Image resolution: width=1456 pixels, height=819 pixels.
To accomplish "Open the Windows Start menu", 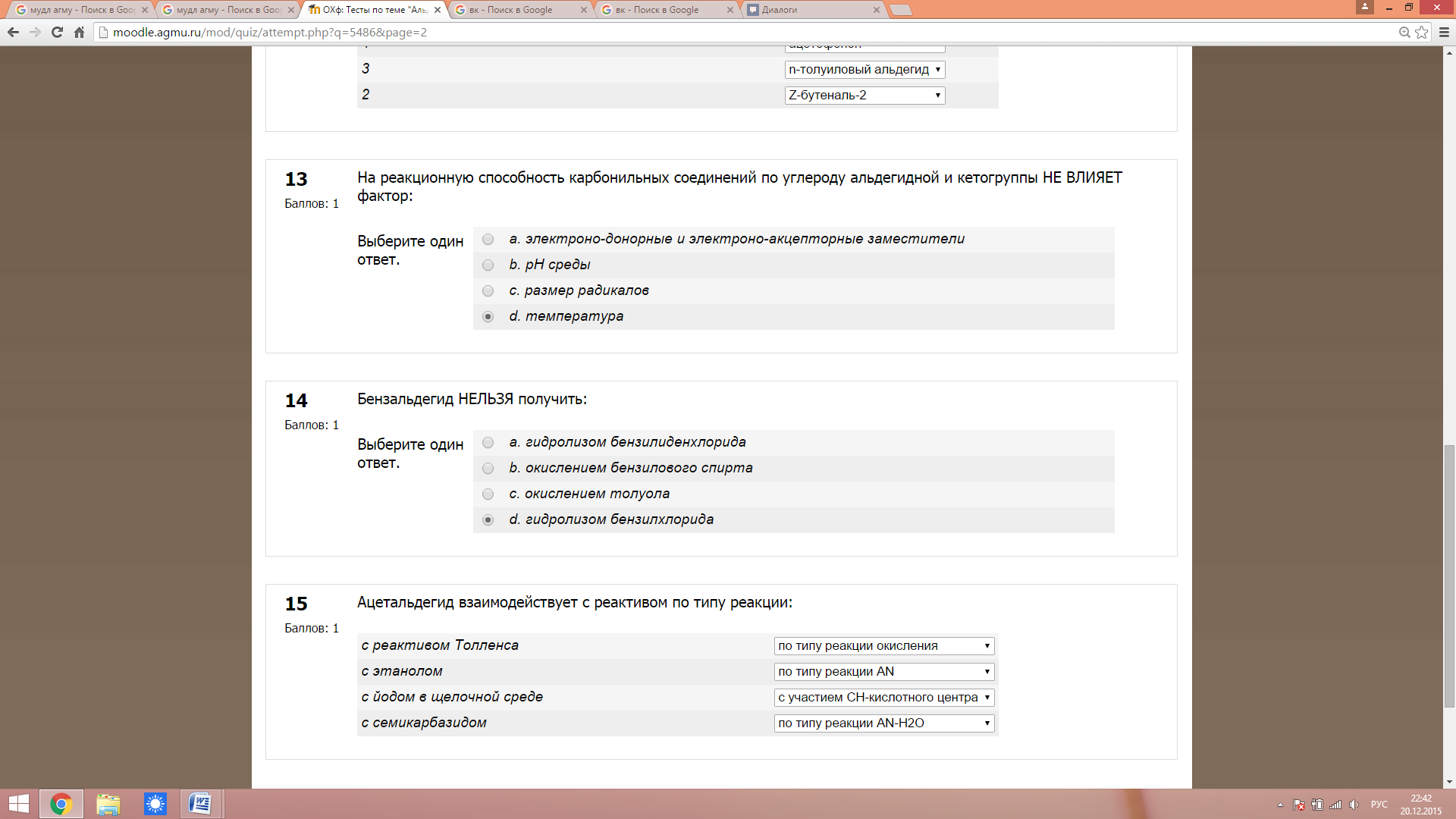I will (18, 804).
